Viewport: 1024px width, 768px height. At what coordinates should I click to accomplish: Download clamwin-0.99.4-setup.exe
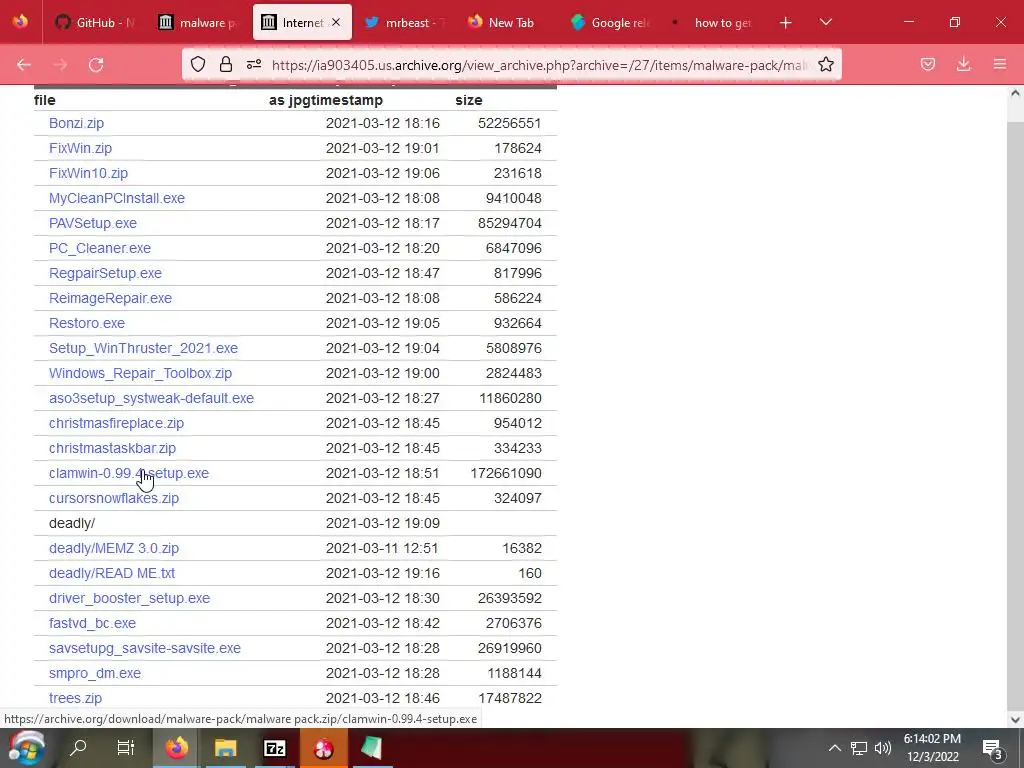pyautogui.click(x=129, y=473)
